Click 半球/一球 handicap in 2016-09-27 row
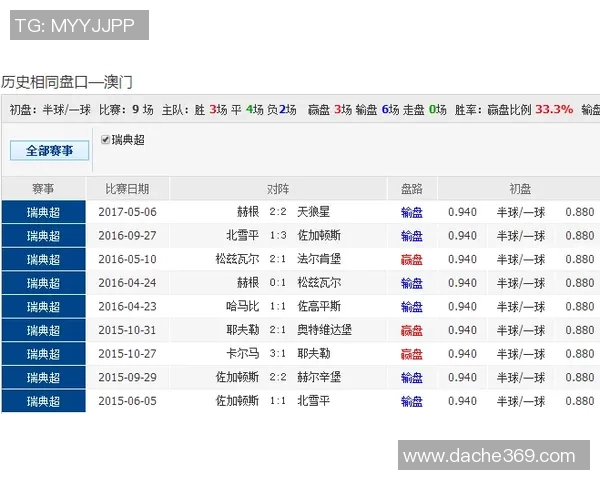600x480 pixels. [x=520, y=236]
